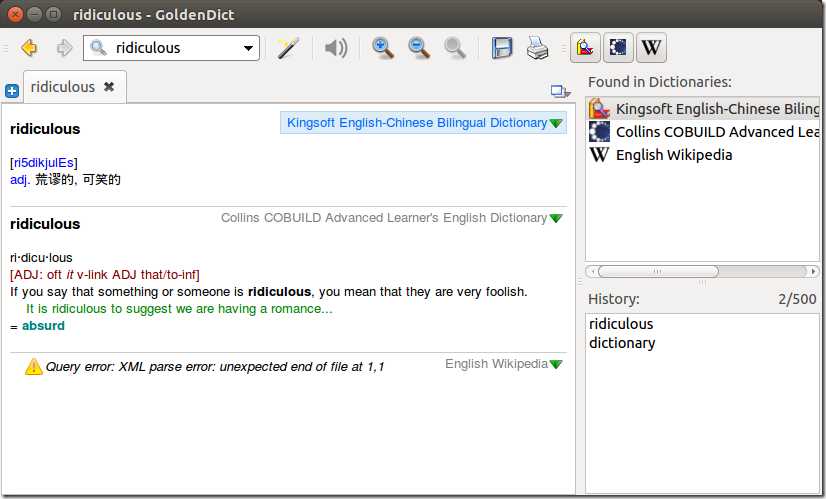The width and height of the screenshot is (826, 499).
Task: Click the 'Query error: XML parse error' message
Action: point(215,367)
